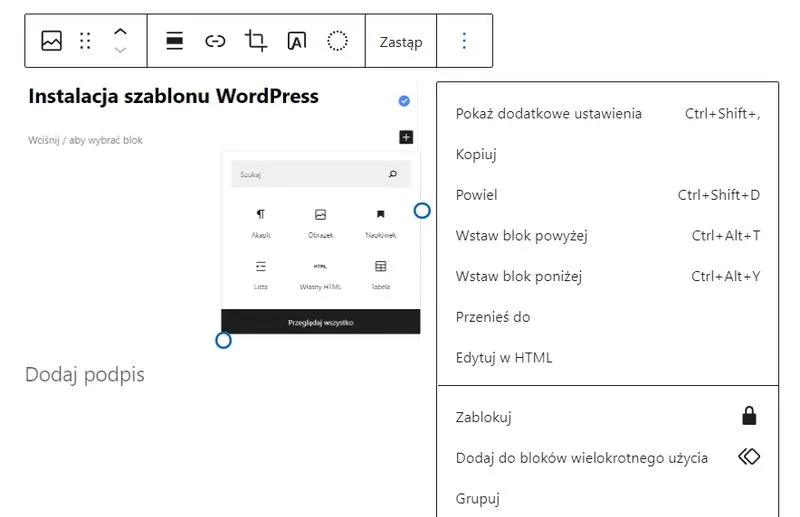The width and height of the screenshot is (800, 517).
Task: Click the image block type icon
Action: [x=52, y=41]
